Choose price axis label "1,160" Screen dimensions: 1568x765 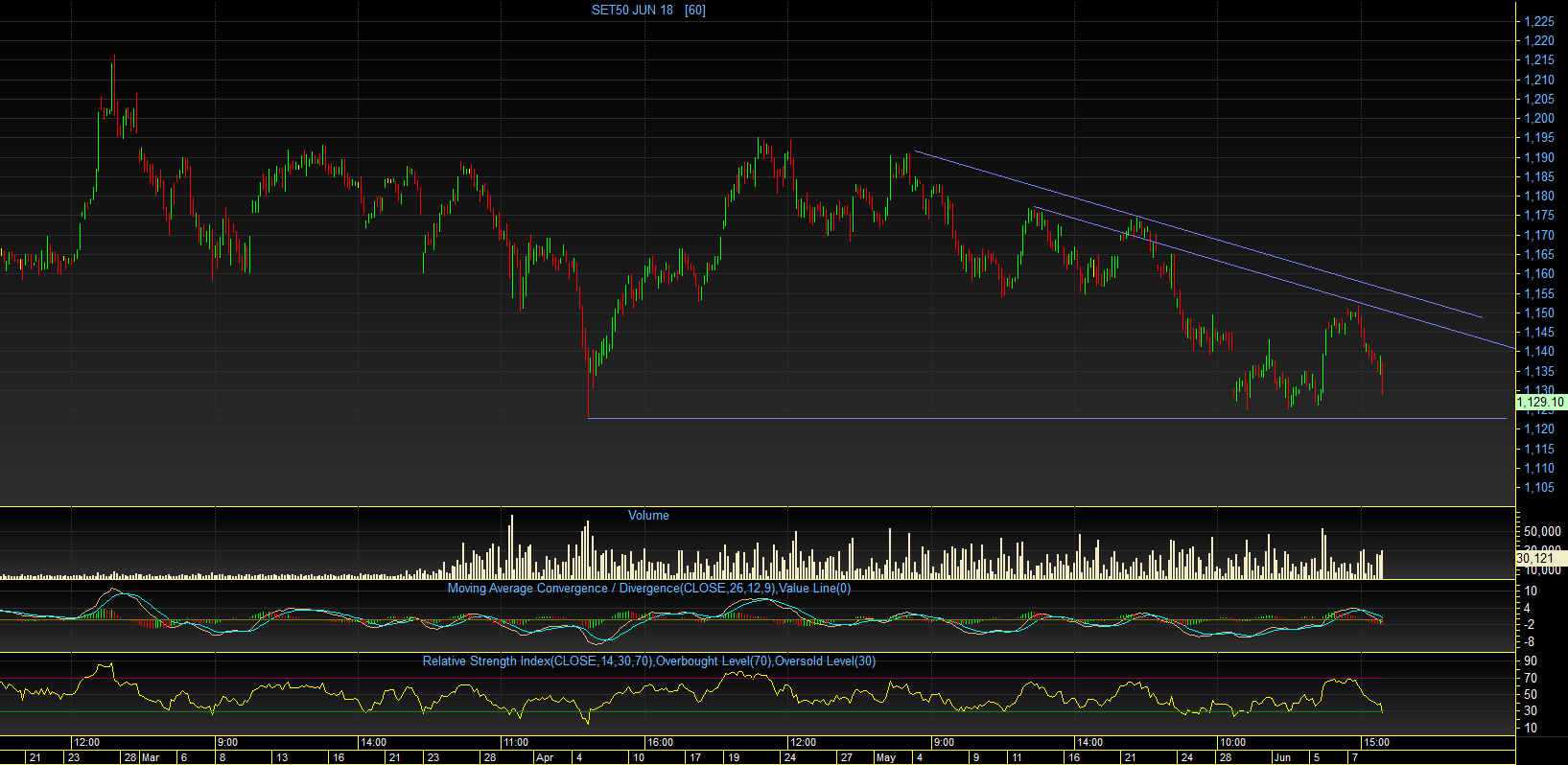(x=1539, y=273)
